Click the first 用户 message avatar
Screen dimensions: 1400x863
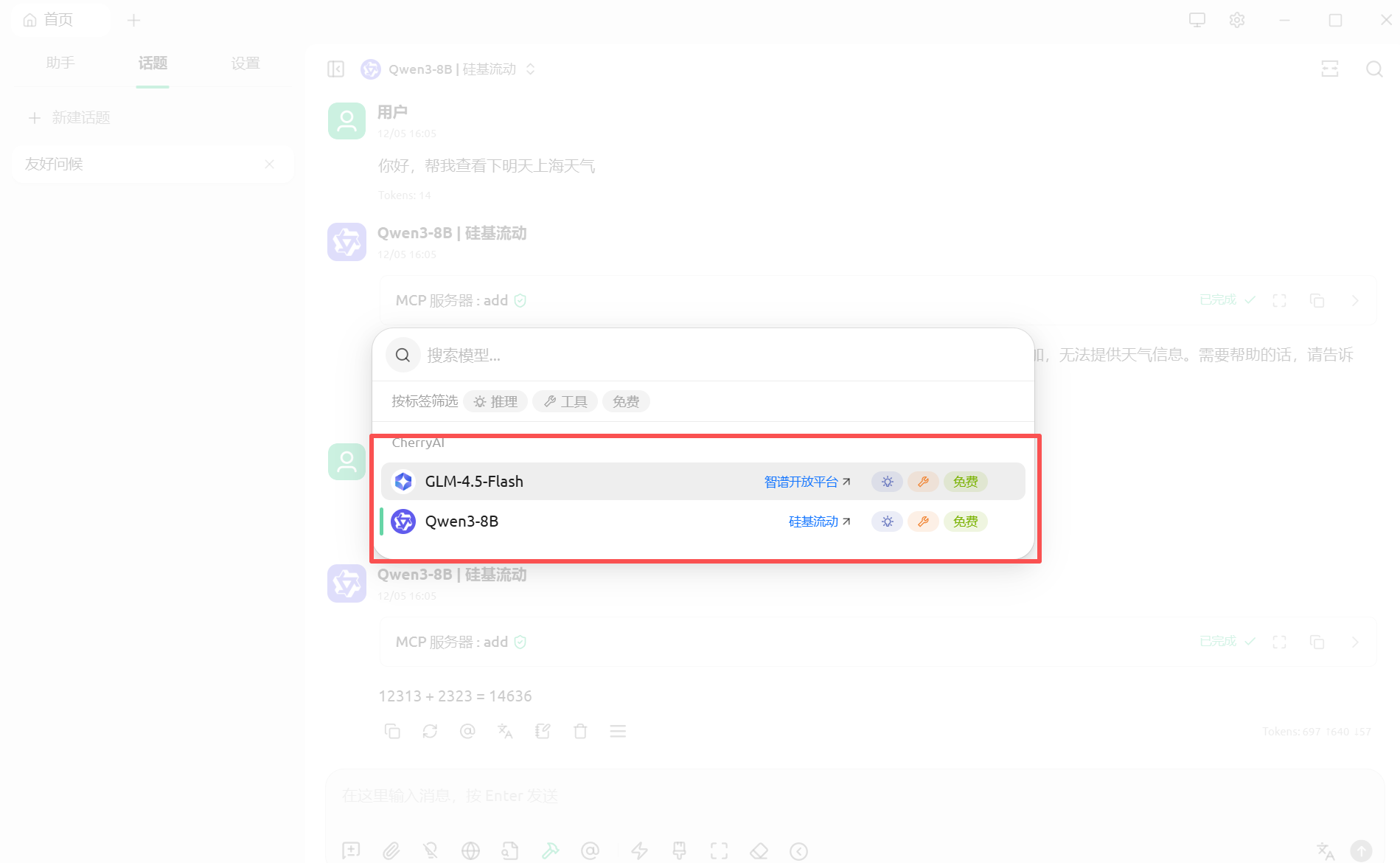click(346, 121)
